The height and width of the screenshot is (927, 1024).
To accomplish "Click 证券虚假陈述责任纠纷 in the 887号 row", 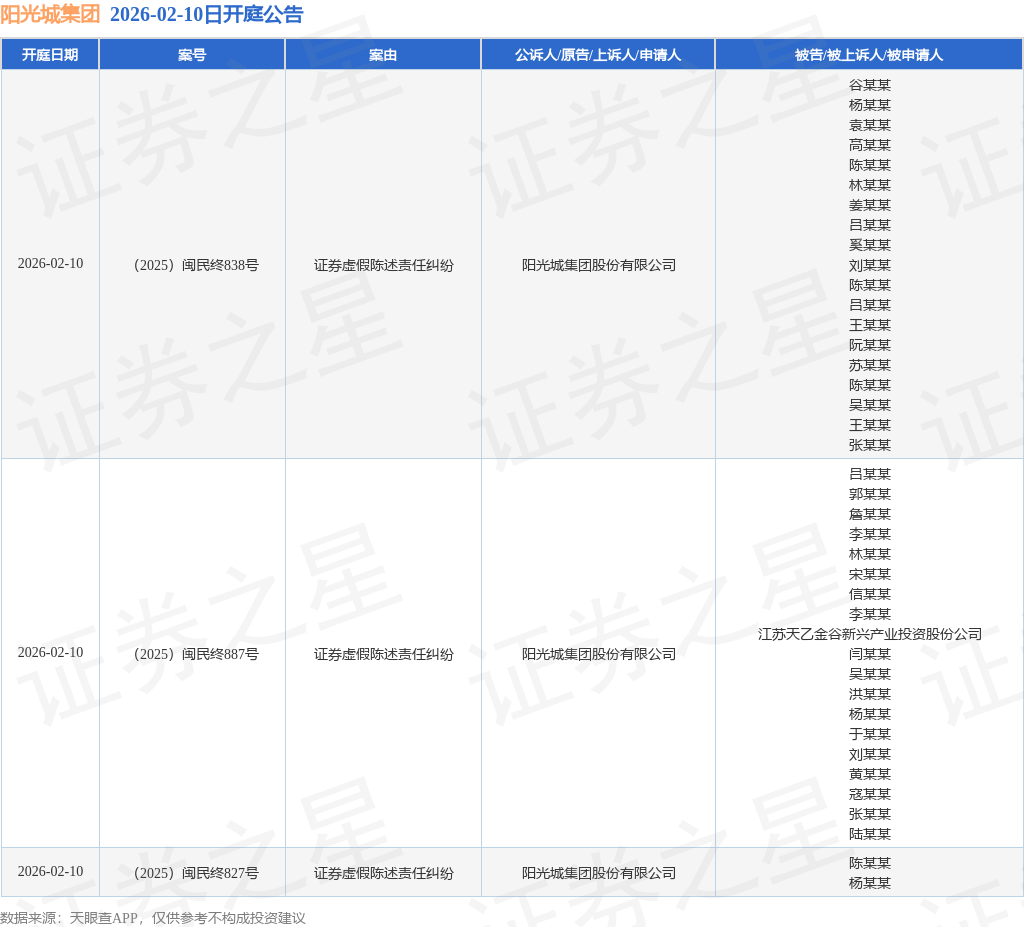I will tap(383, 654).
